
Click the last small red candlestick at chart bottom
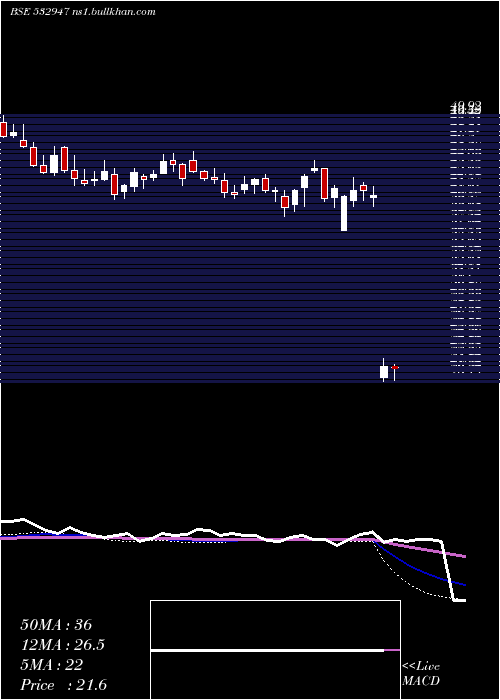(395, 370)
